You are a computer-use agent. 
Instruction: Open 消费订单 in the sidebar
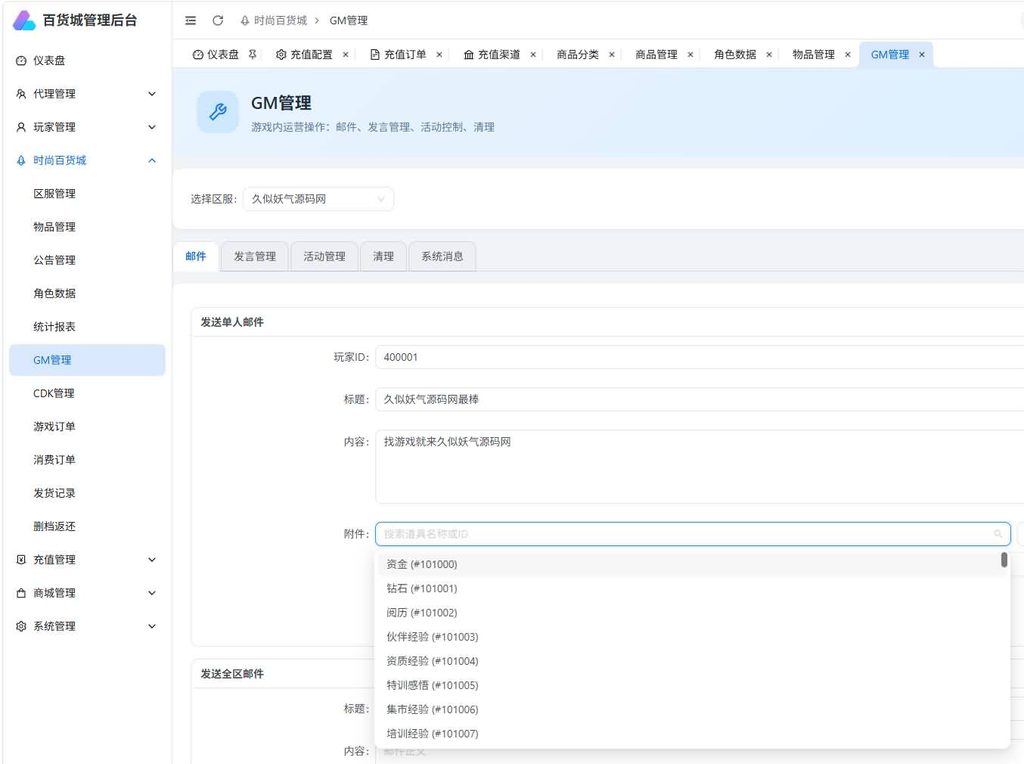coord(87,460)
